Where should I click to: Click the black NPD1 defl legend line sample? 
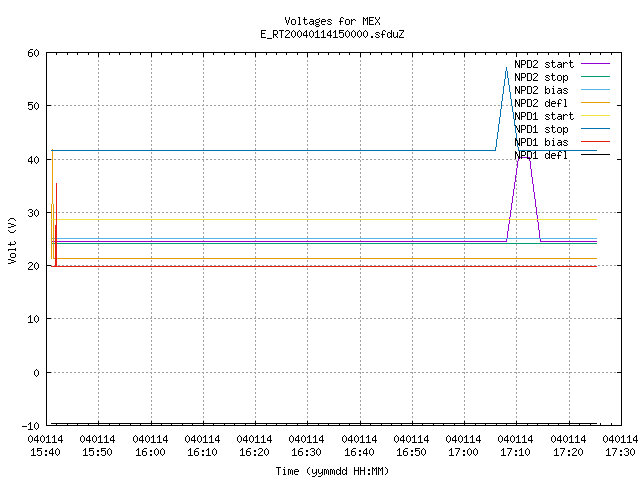point(595,155)
